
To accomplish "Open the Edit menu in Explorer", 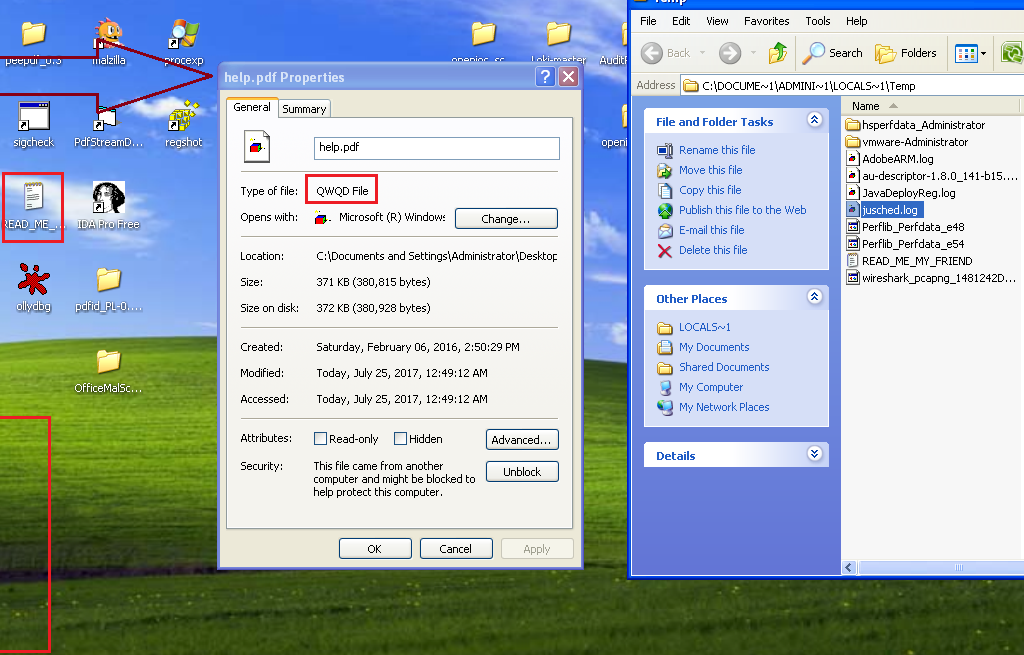I will 680,21.
